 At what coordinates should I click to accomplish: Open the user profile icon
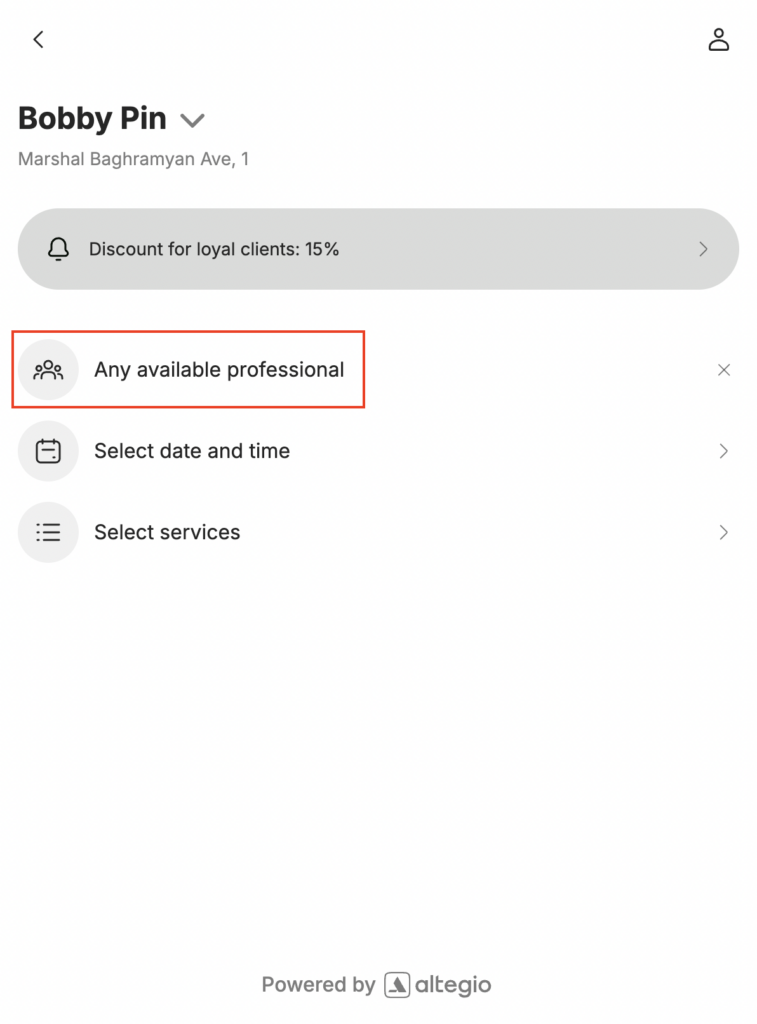[718, 40]
